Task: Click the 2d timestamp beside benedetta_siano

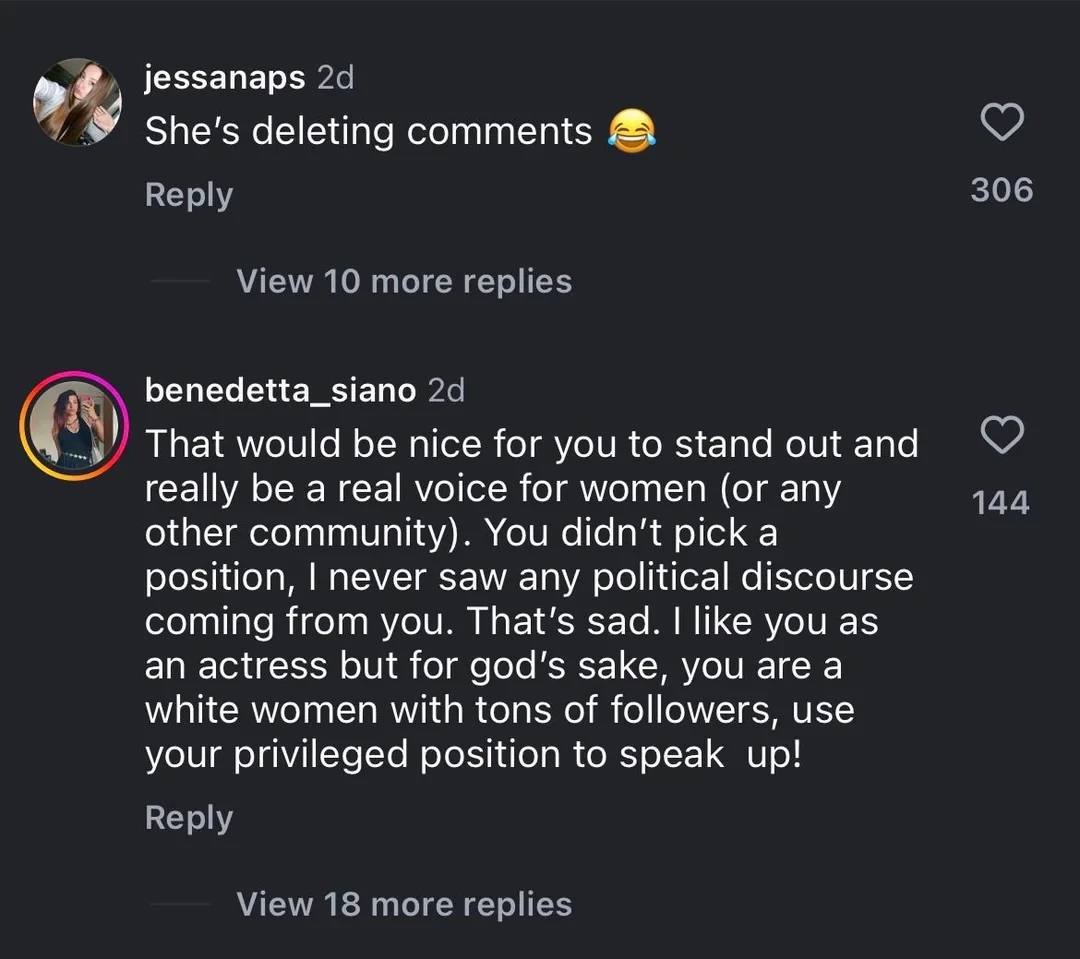Action: [x=446, y=390]
